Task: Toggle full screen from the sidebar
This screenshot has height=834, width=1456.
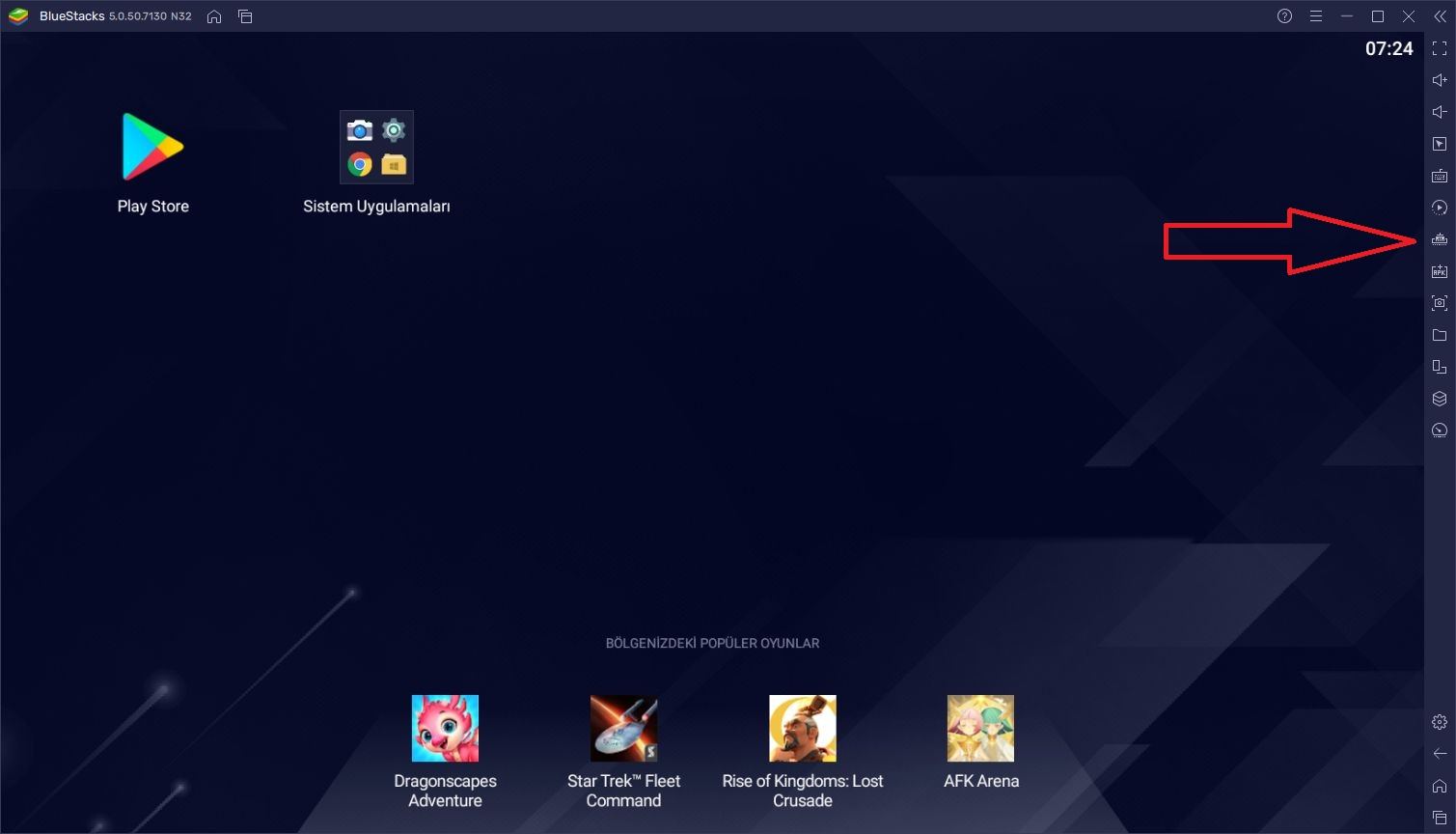Action: click(1440, 48)
